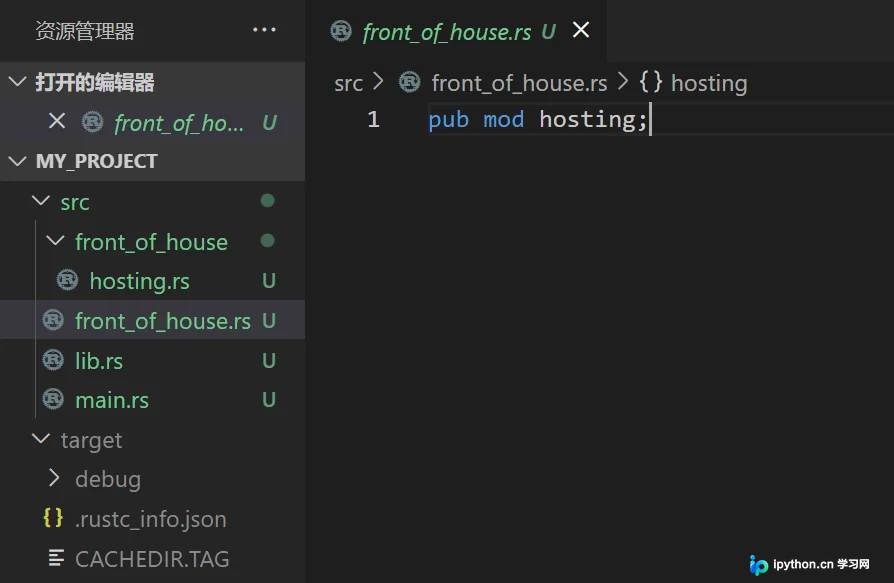The height and width of the screenshot is (583, 894).
Task: Click the Rust file icon next to hosting.rs
Action: 67,280
